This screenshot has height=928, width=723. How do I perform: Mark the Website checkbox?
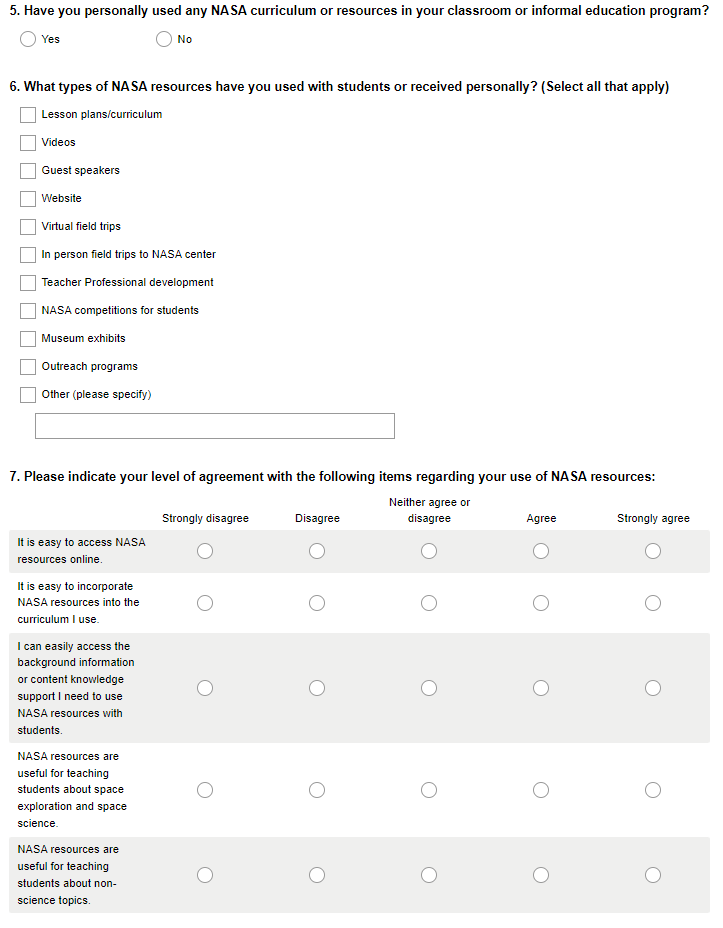[28, 199]
